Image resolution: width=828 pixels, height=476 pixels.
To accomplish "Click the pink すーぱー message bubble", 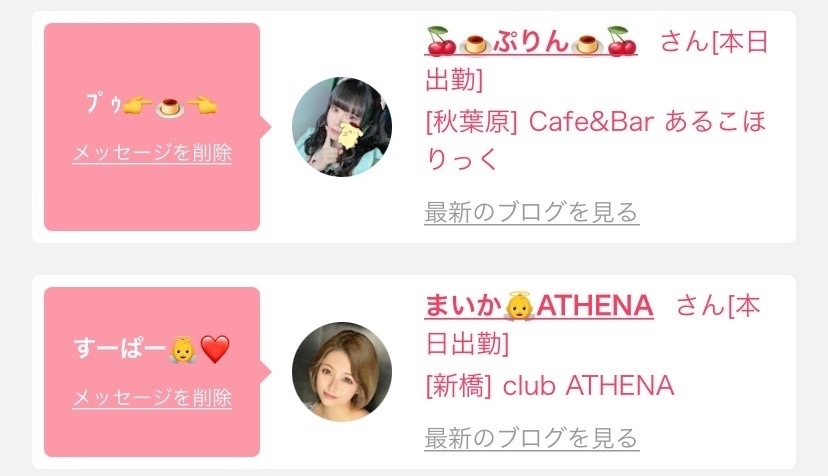I will pos(152,372).
